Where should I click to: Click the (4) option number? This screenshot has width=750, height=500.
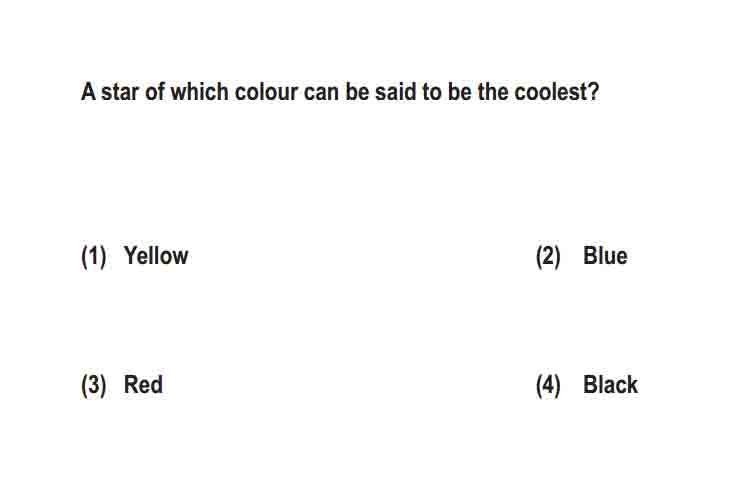pyautogui.click(x=548, y=385)
